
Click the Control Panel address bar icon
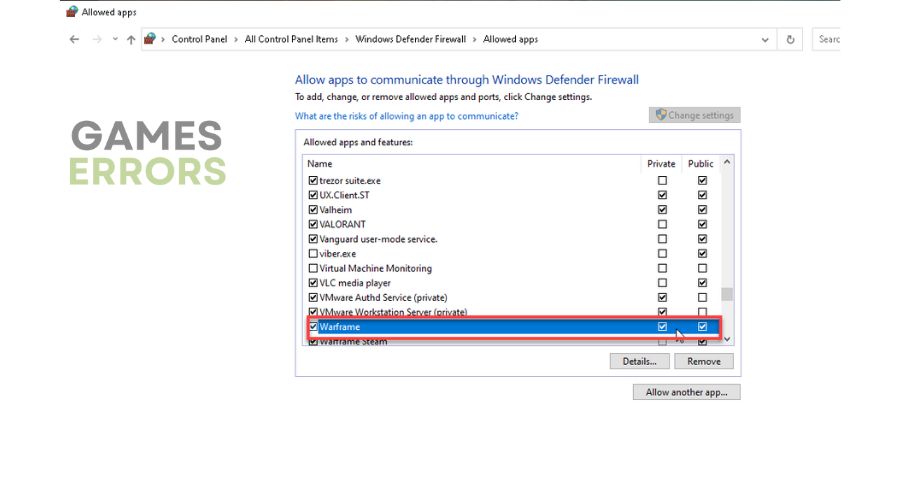click(x=150, y=39)
